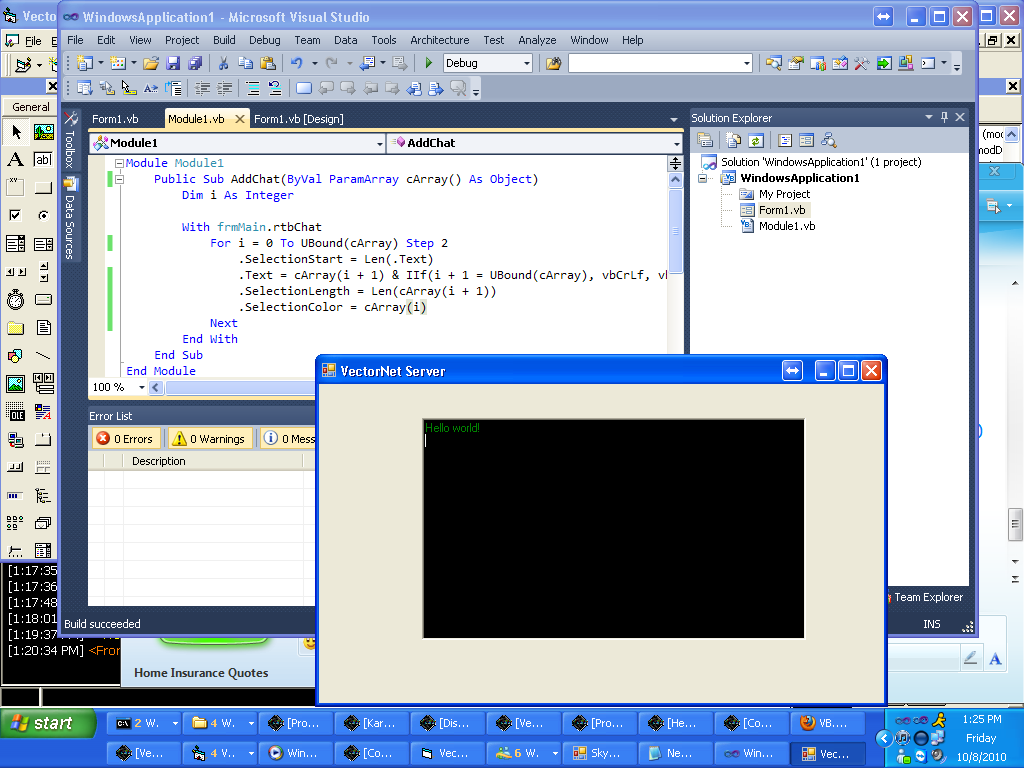Refresh the Solution Explorer

pos(756,140)
